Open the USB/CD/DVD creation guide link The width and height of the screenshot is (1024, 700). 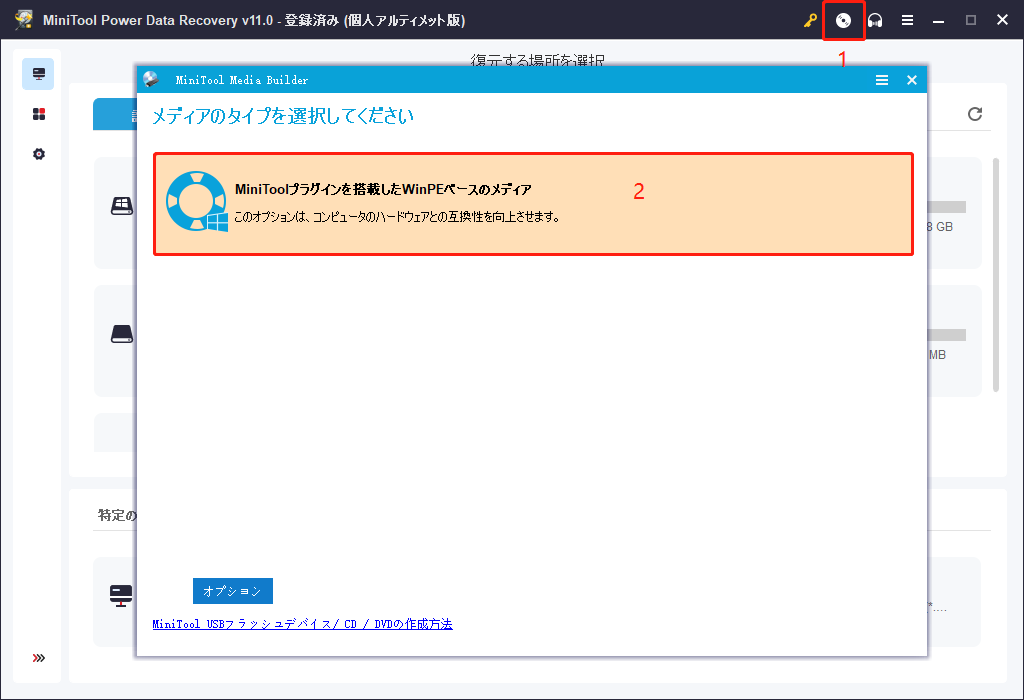point(301,623)
